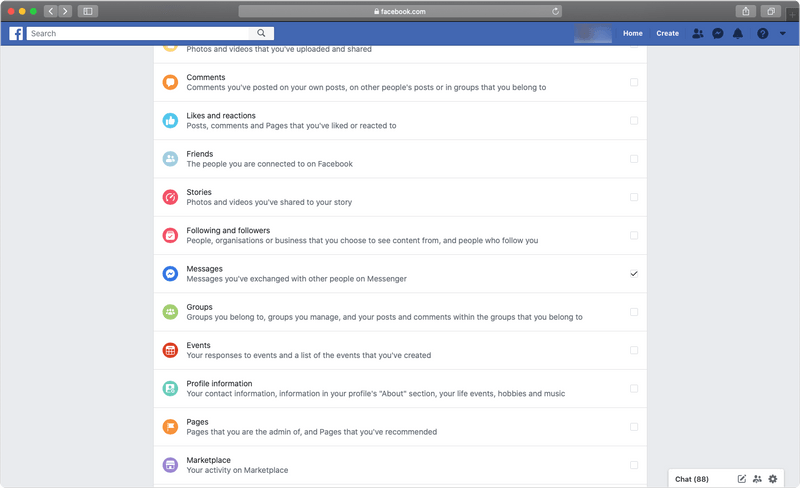This screenshot has height=488, width=800.
Task: Go to Home in the top bar
Action: (x=633, y=34)
